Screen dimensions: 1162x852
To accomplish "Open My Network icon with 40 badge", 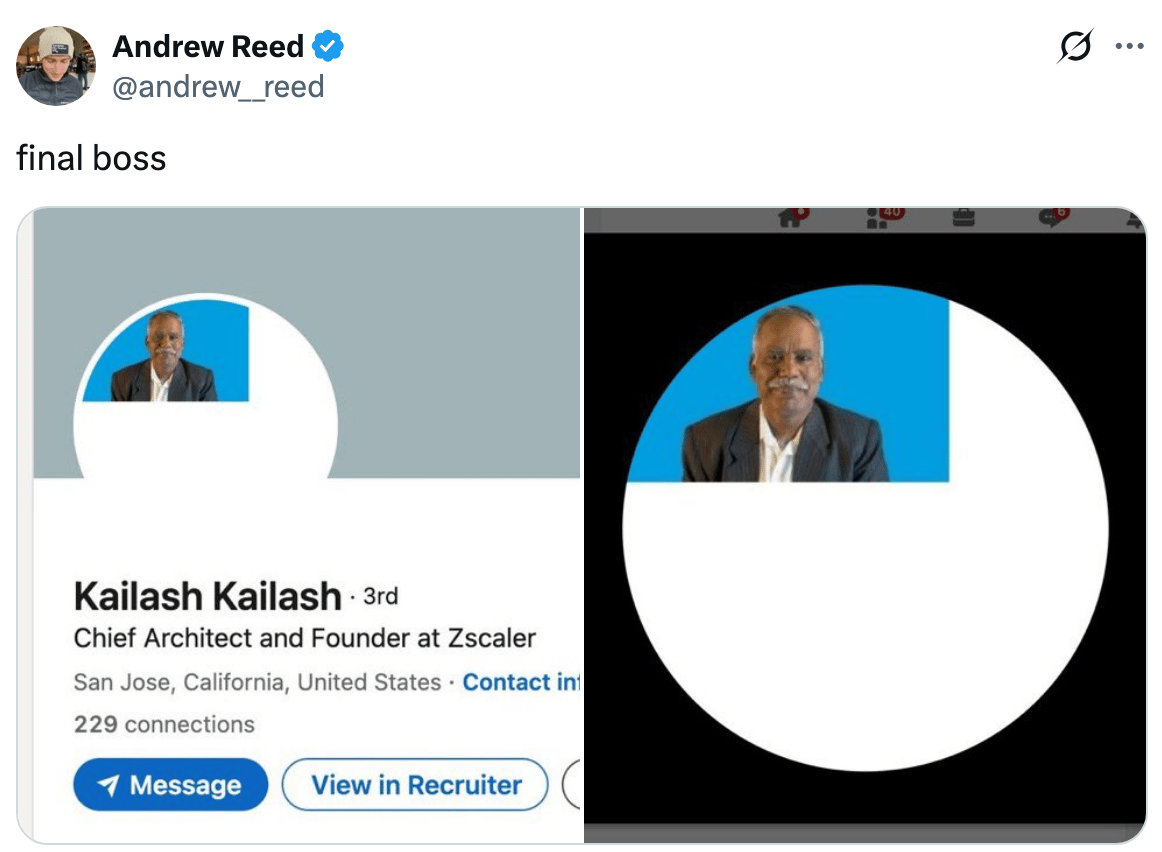I will (x=883, y=217).
